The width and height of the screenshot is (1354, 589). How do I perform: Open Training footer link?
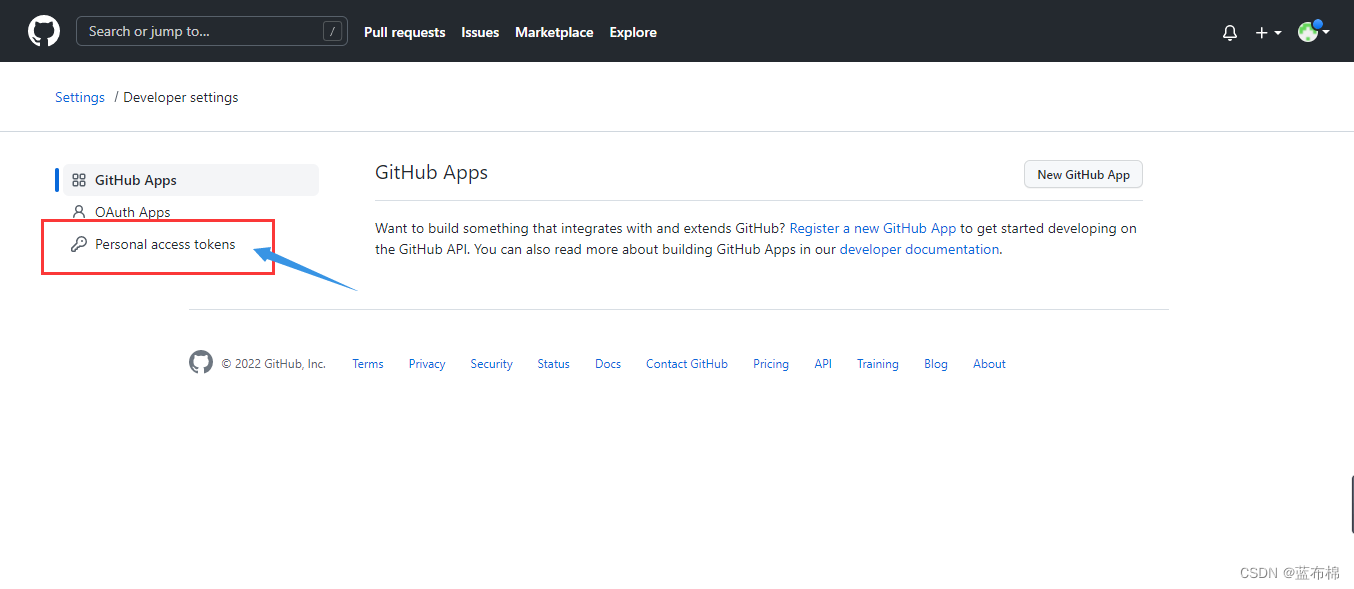pyautogui.click(x=878, y=364)
